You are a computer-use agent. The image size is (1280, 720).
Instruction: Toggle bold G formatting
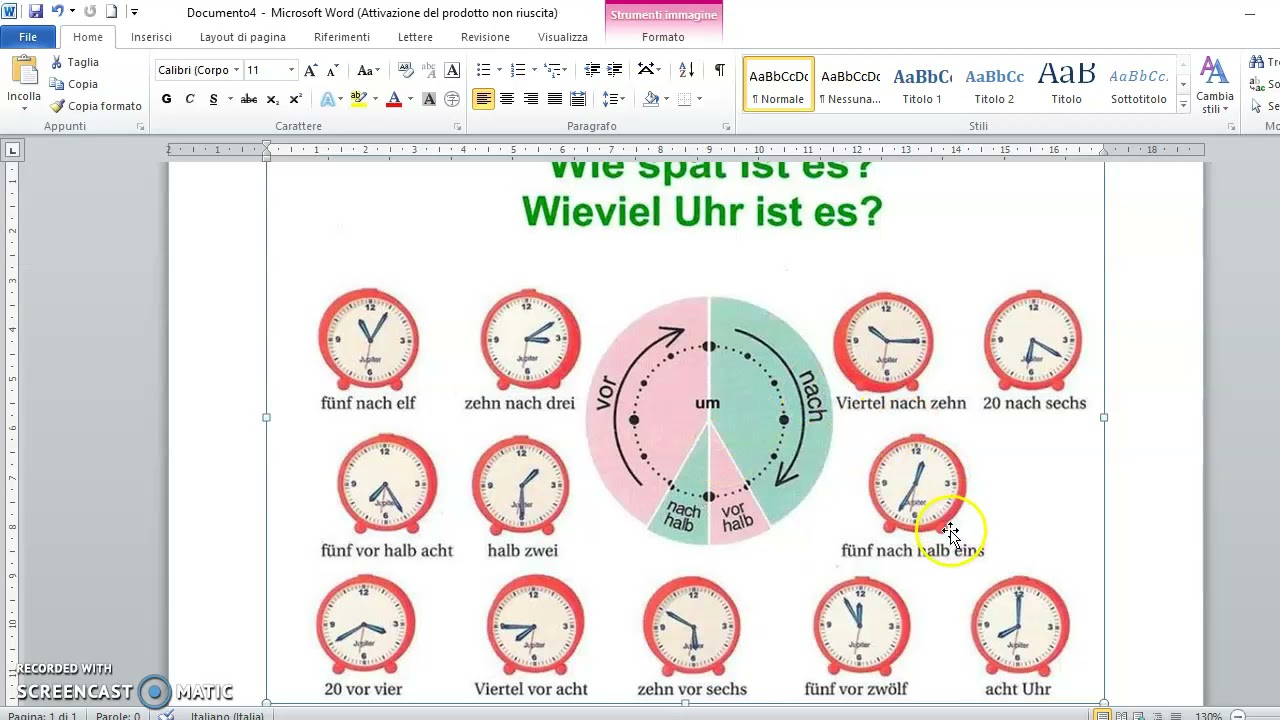point(166,99)
